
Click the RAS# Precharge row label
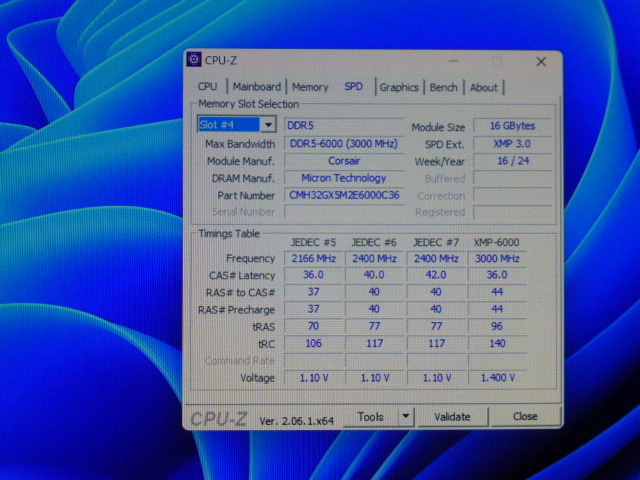[x=236, y=310]
